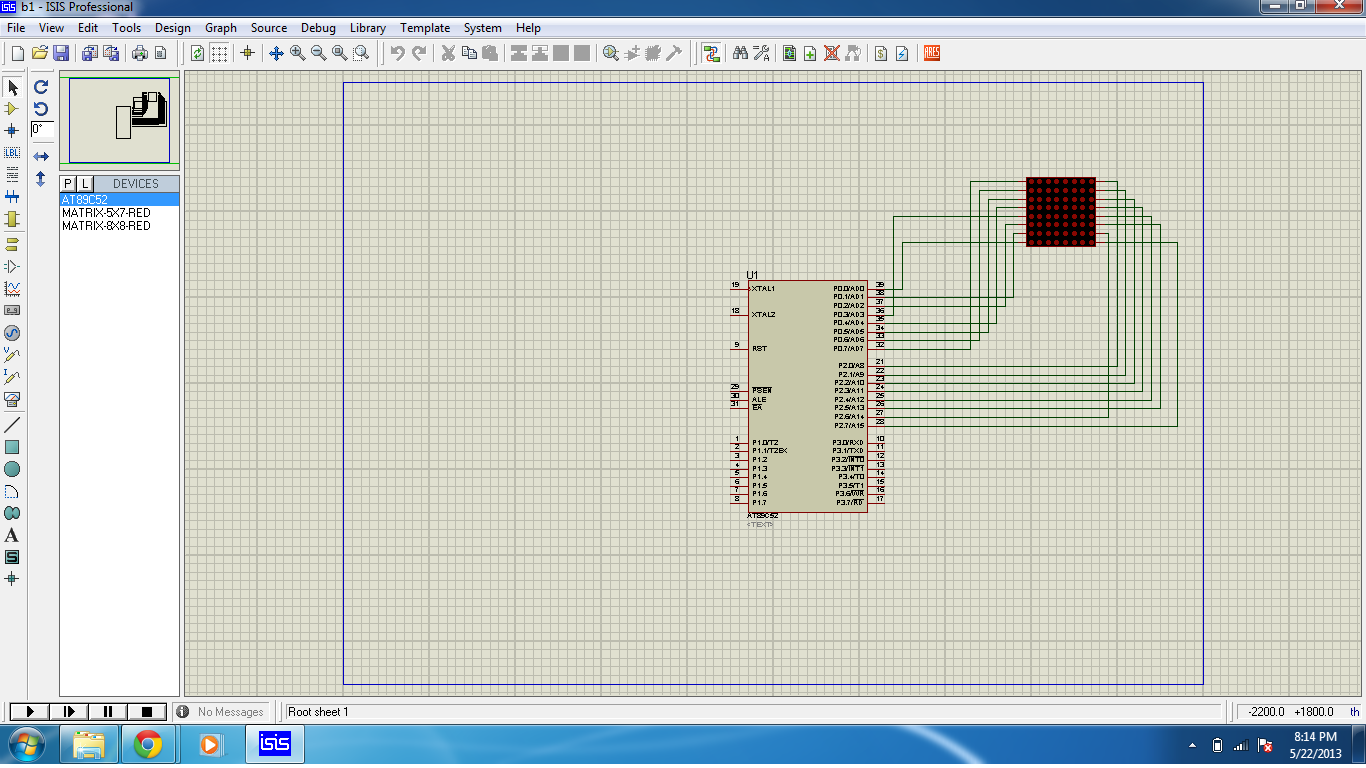The width and height of the screenshot is (1366, 768).
Task: Select the Subcircuit tool
Action: pos(12,219)
